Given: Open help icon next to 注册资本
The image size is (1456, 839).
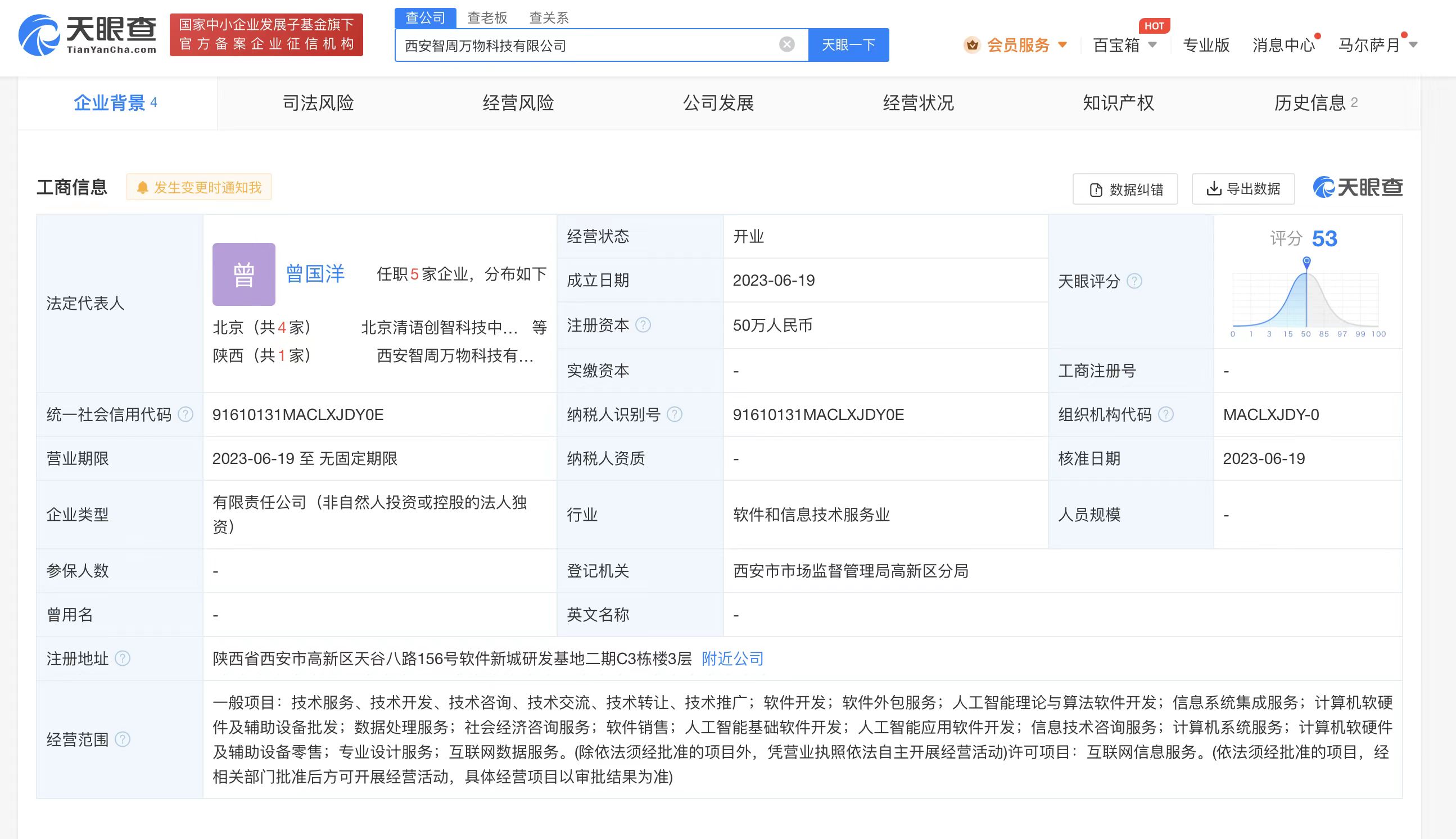Looking at the screenshot, I should pos(643,326).
